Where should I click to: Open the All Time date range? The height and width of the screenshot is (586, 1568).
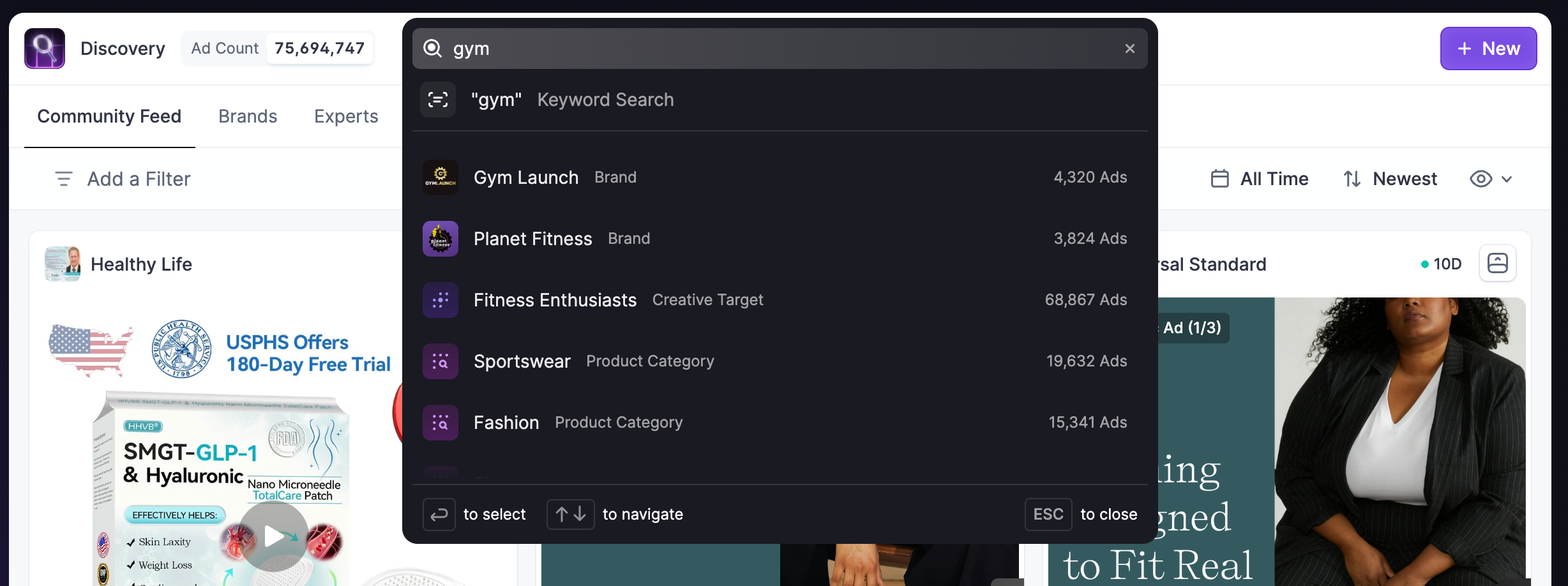coord(1260,179)
